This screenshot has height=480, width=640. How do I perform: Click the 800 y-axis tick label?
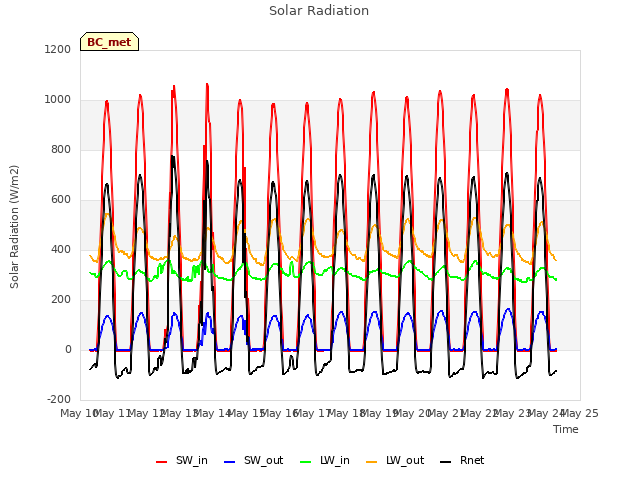pos(61,149)
